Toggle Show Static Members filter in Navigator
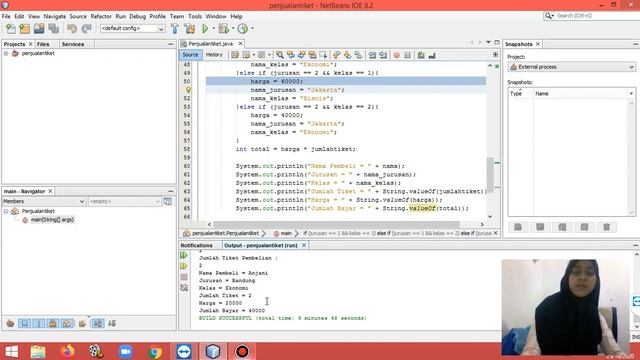This screenshot has width=640, height=360. tap(39, 324)
